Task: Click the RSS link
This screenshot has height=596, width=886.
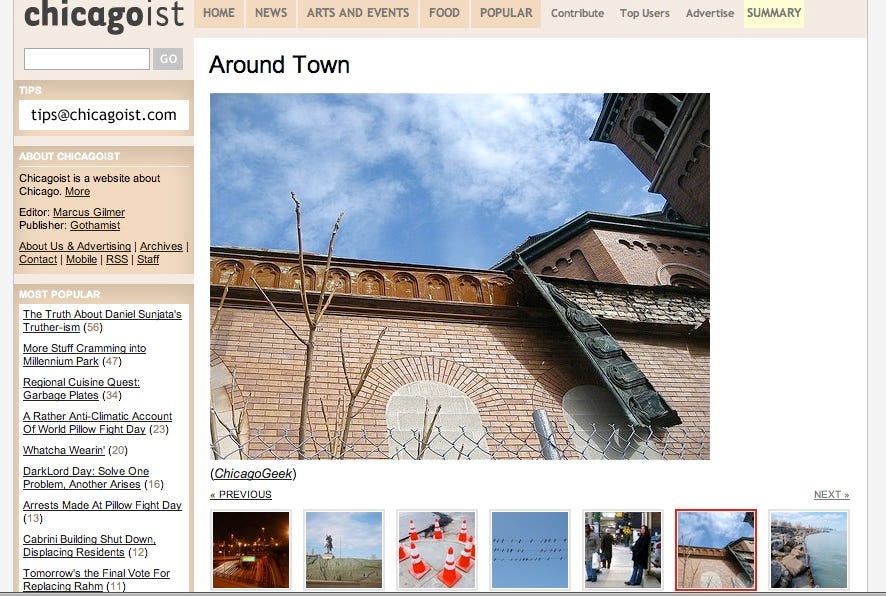Action: coord(117,259)
